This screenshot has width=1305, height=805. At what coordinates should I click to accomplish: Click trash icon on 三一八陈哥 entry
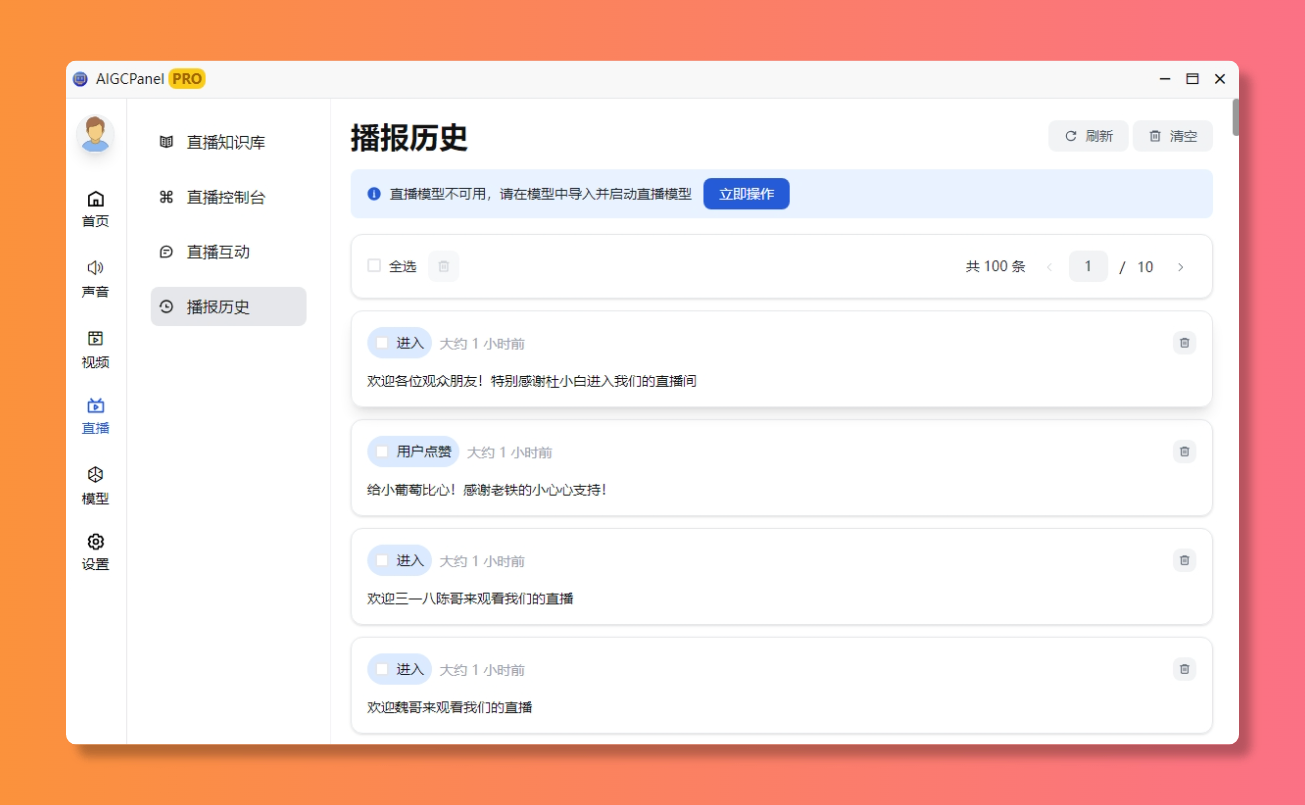click(1184, 560)
